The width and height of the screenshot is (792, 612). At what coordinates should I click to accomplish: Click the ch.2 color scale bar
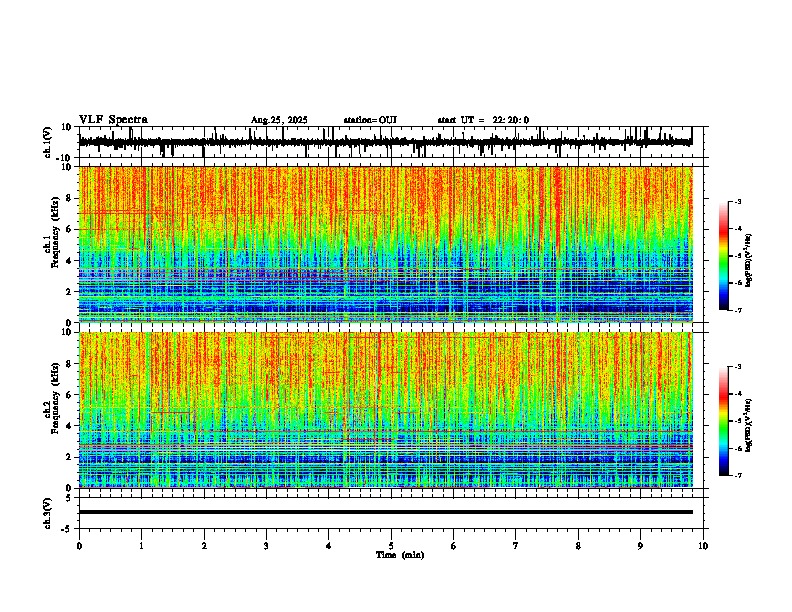723,421
